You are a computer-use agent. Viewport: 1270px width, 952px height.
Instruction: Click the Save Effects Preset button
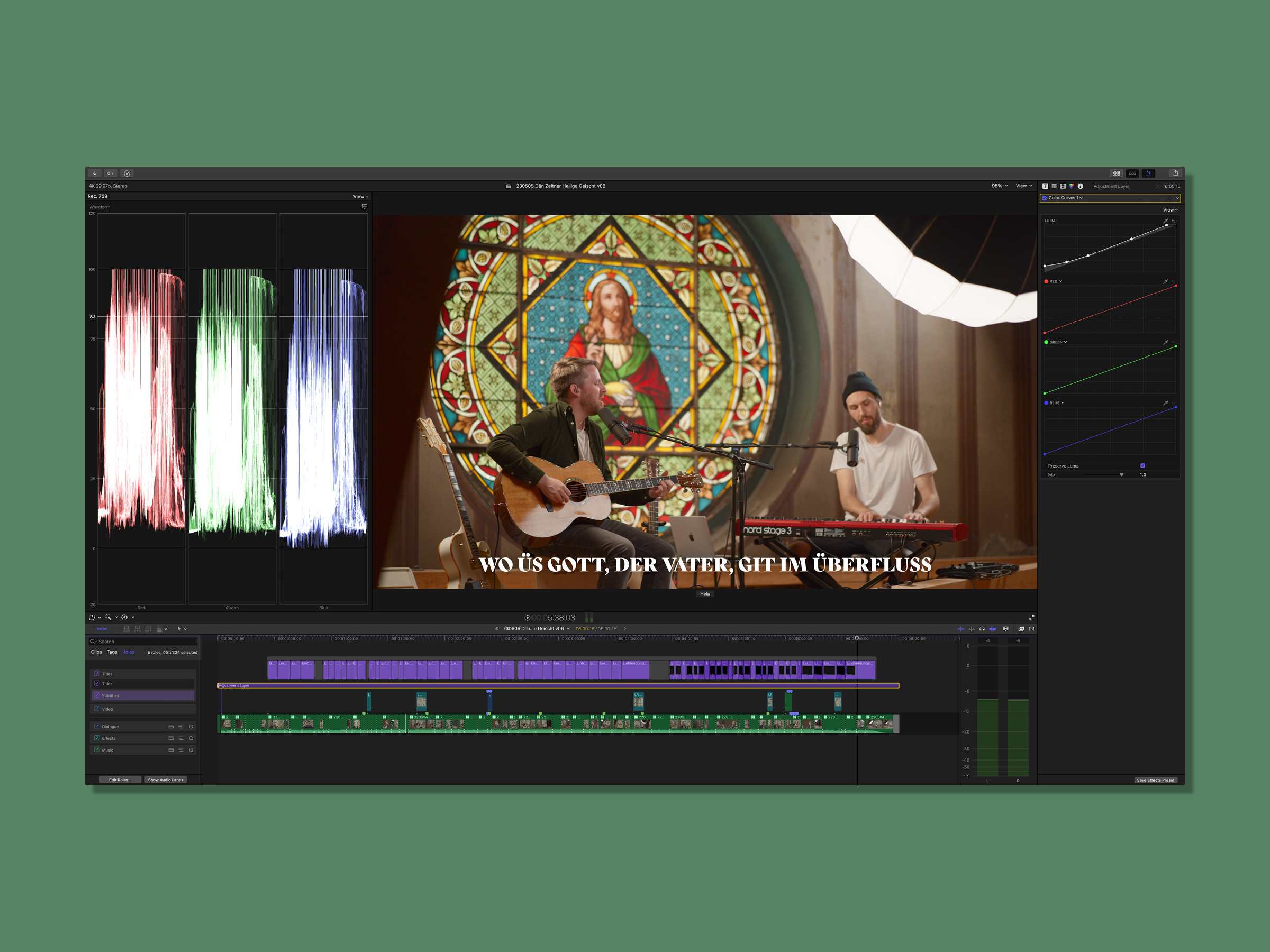tap(1155, 781)
